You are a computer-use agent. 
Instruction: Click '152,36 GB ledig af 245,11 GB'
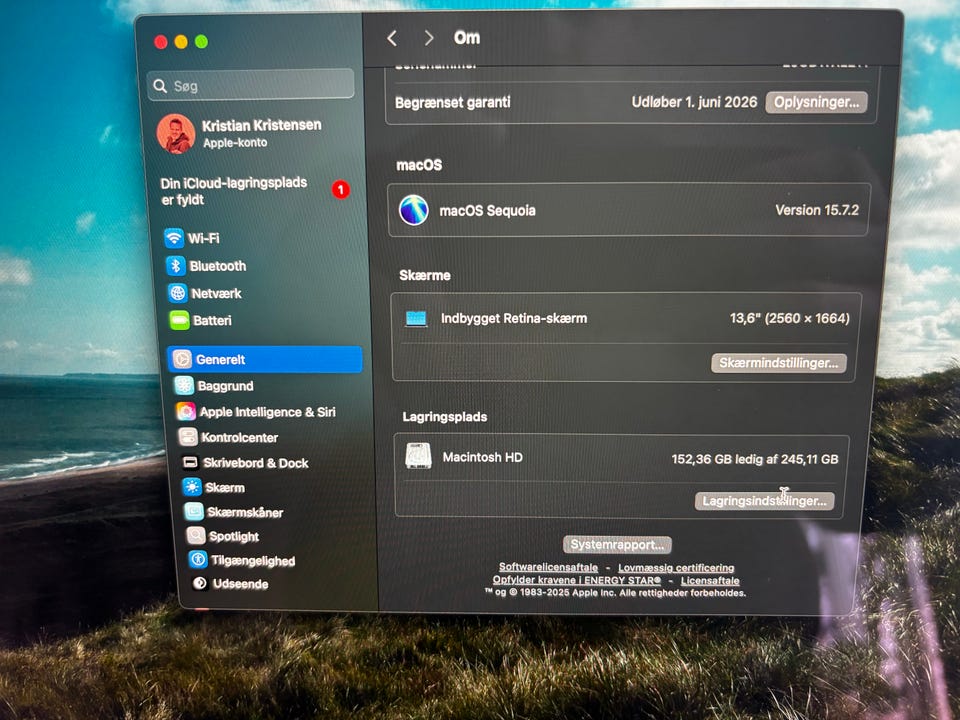click(x=755, y=459)
